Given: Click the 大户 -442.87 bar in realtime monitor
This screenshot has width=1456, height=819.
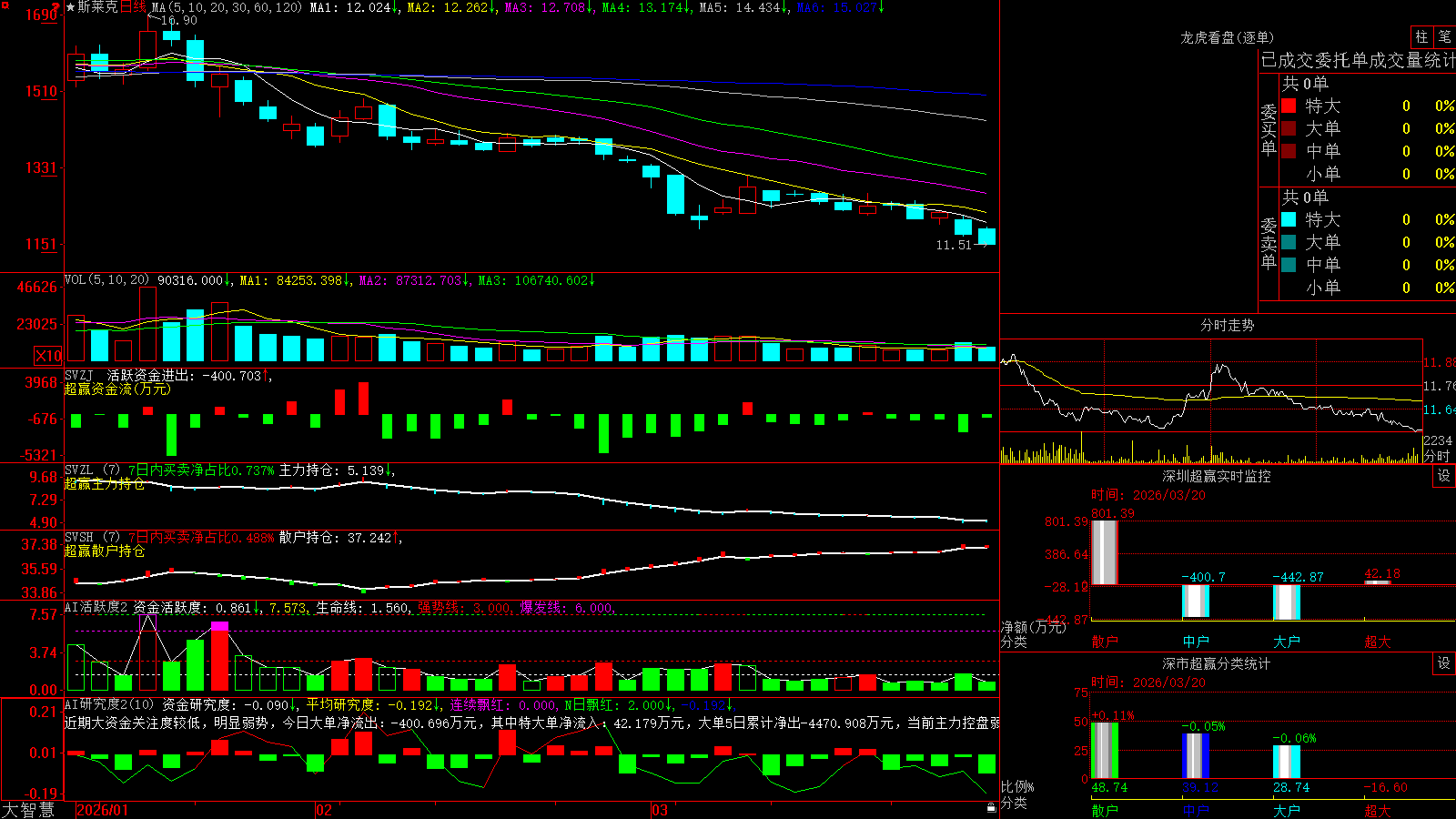Looking at the screenshot, I should coord(1287,602).
